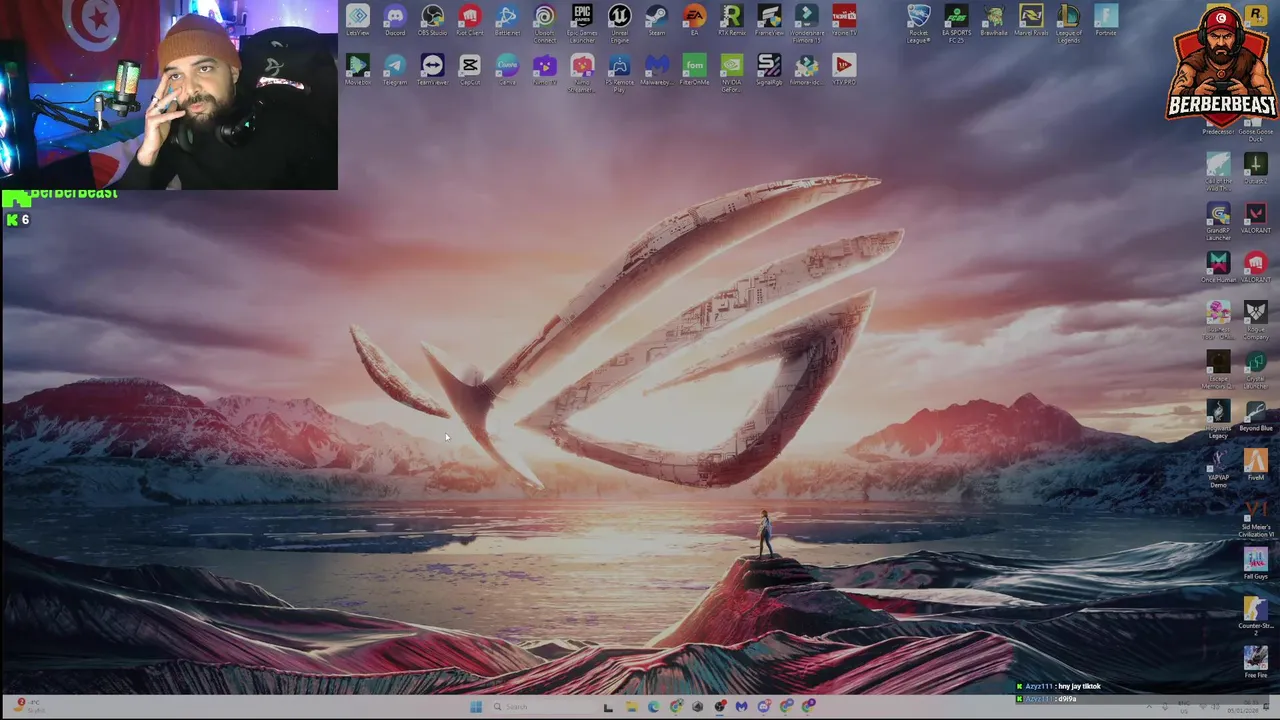Screen dimensions: 1280x720
Task: Select the YAPYAP Demo icon
Action: pos(1218,468)
